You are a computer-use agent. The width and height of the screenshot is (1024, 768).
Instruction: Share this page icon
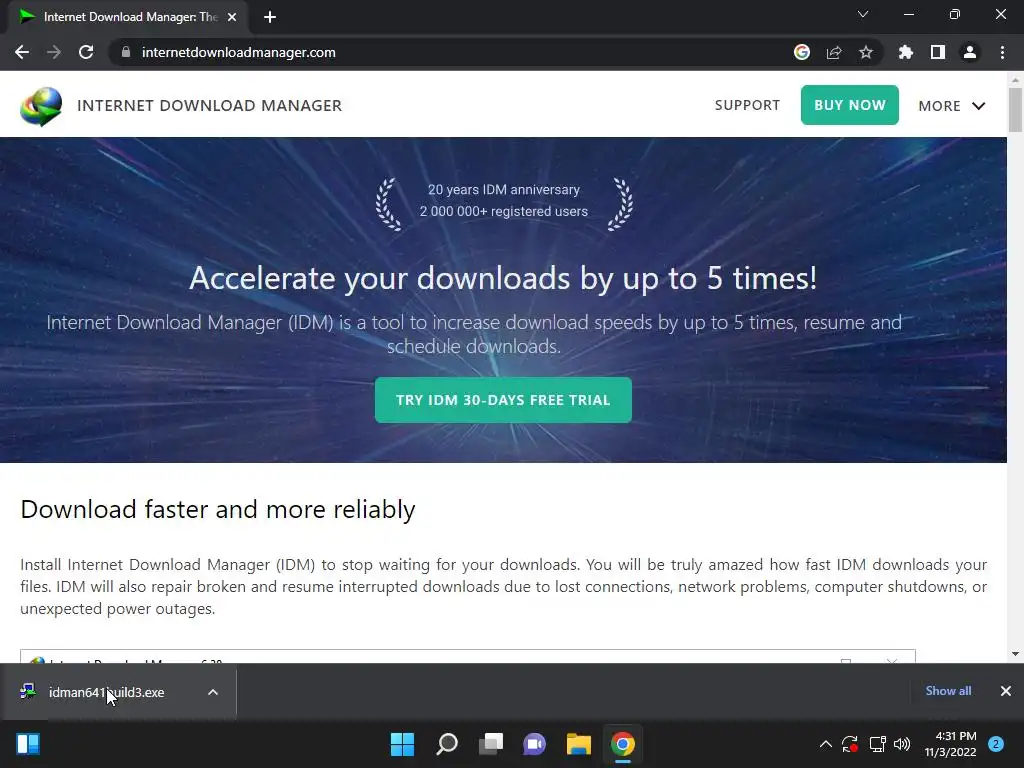pos(834,52)
